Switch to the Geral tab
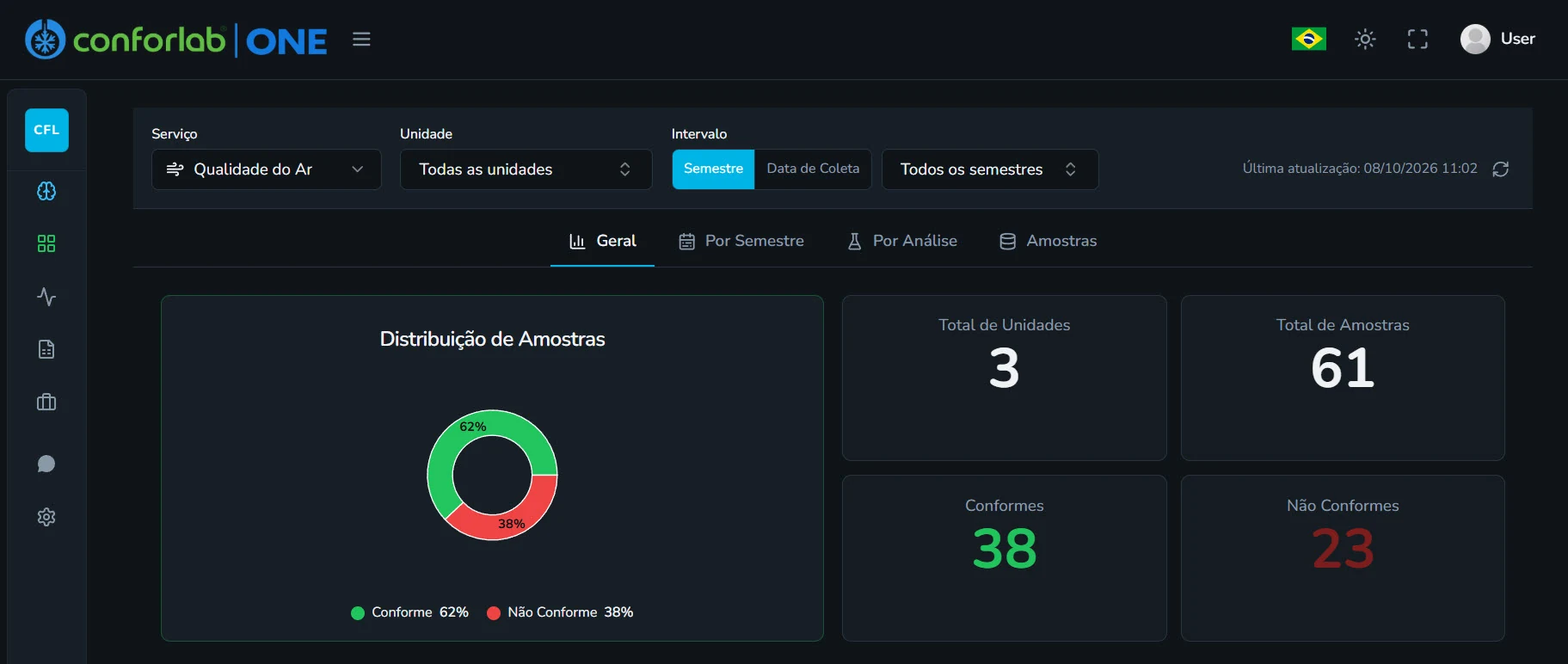The height and width of the screenshot is (664, 1568). pyautogui.click(x=602, y=241)
